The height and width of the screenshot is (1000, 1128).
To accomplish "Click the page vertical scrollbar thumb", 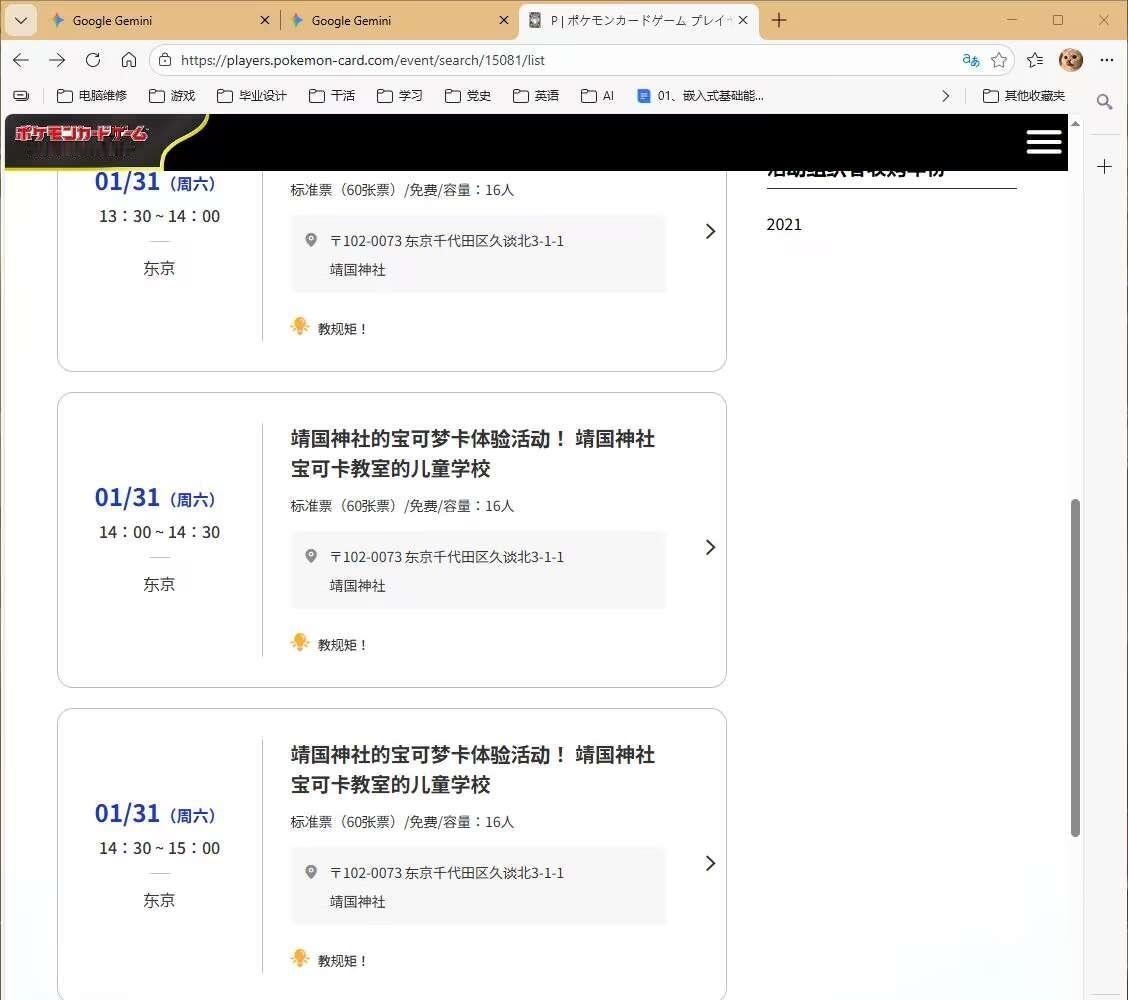I will (x=1075, y=667).
